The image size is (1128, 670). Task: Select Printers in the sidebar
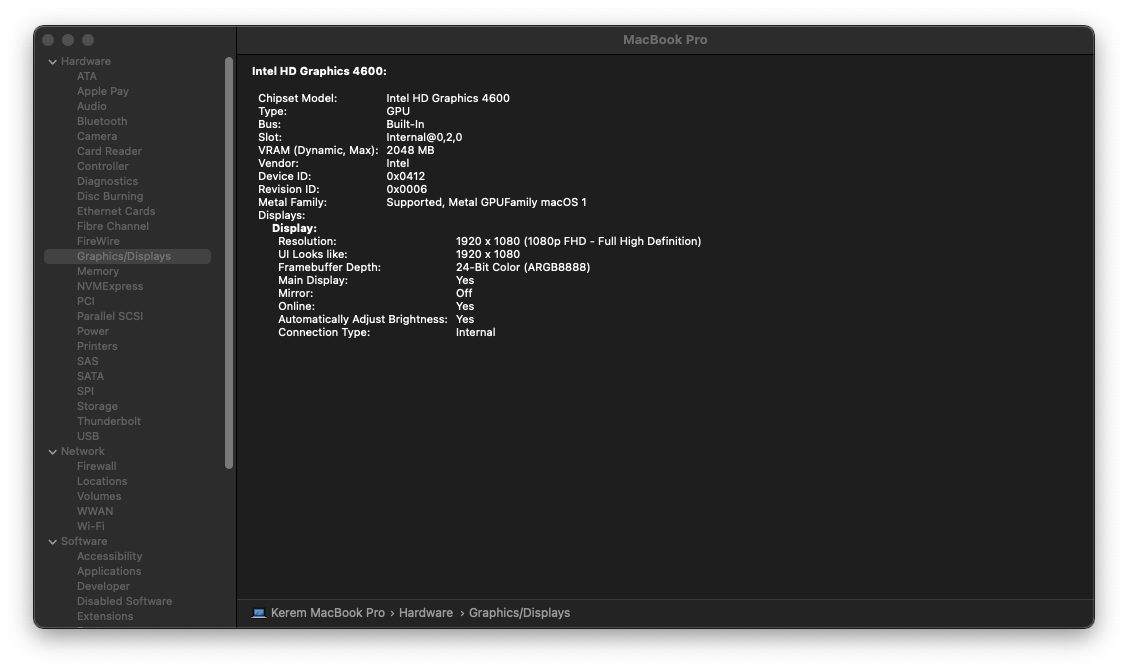click(97, 346)
